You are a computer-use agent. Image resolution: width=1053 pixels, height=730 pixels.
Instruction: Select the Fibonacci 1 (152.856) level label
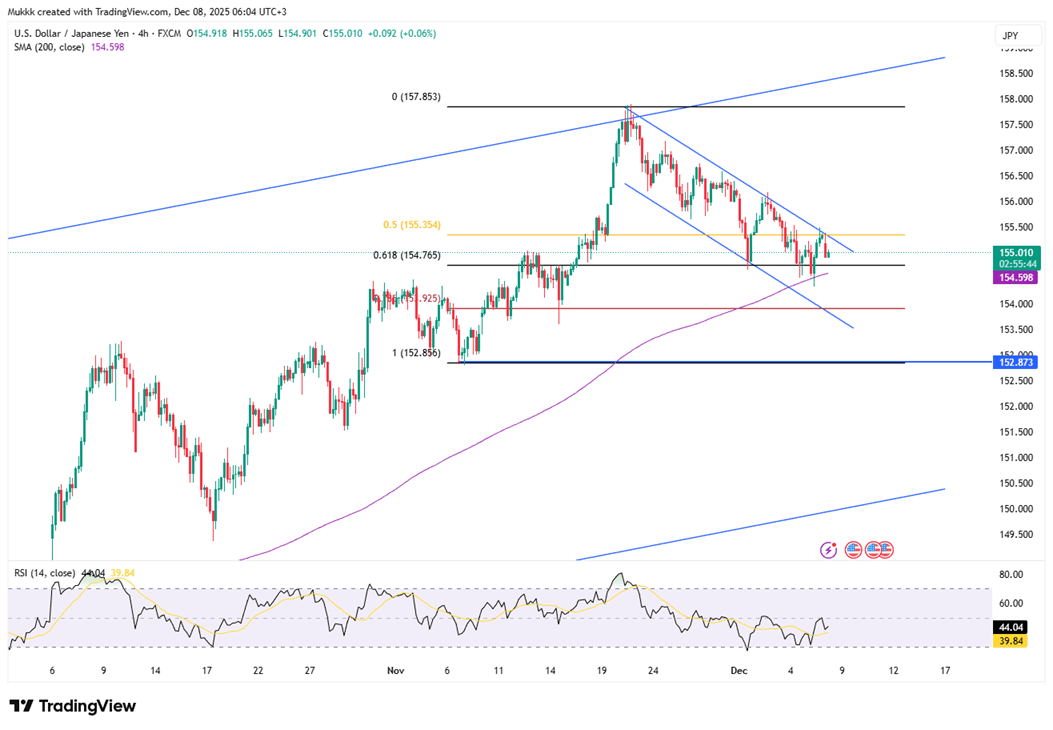coord(415,353)
